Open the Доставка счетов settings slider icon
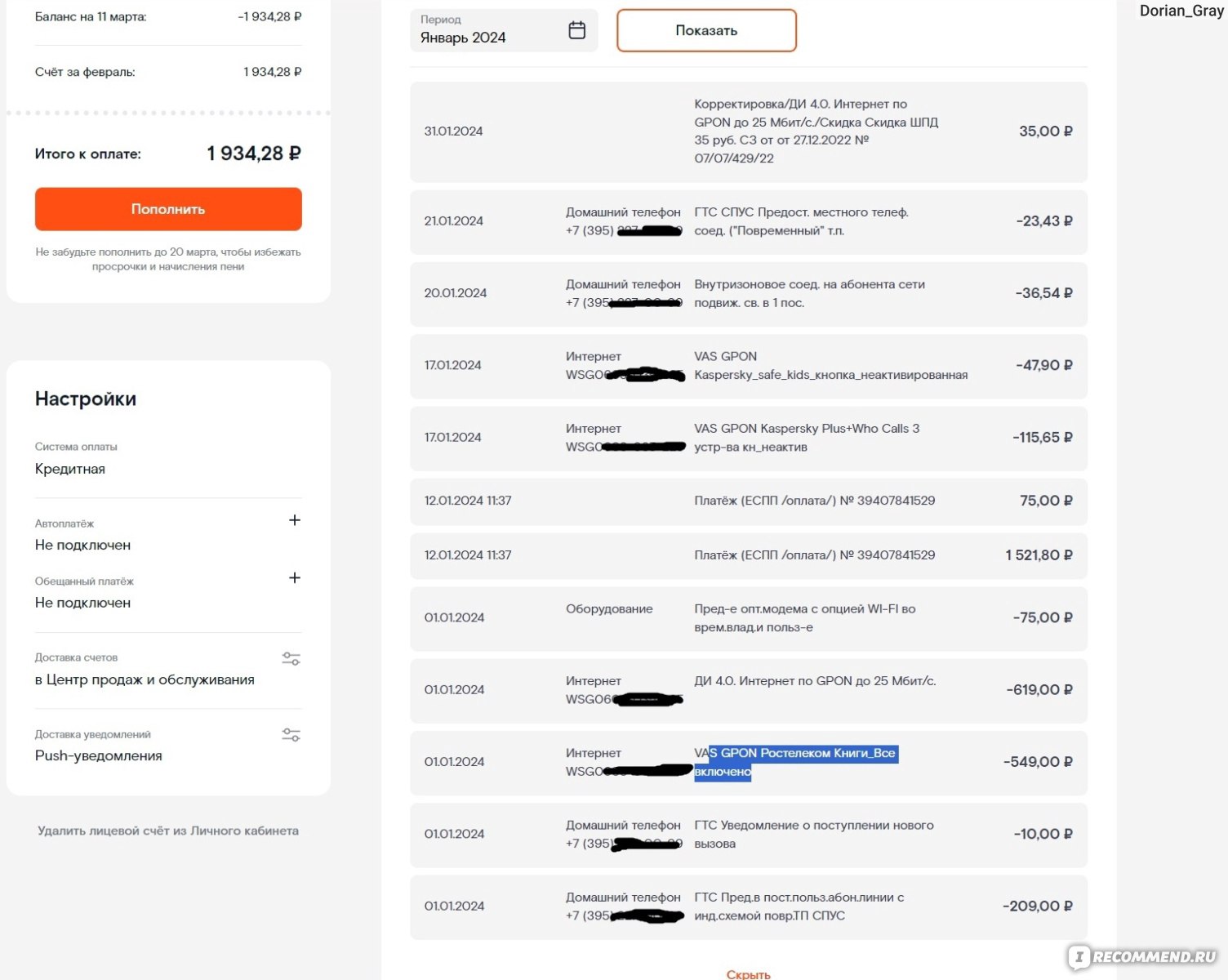Screen dimensions: 1228x980 point(291,658)
